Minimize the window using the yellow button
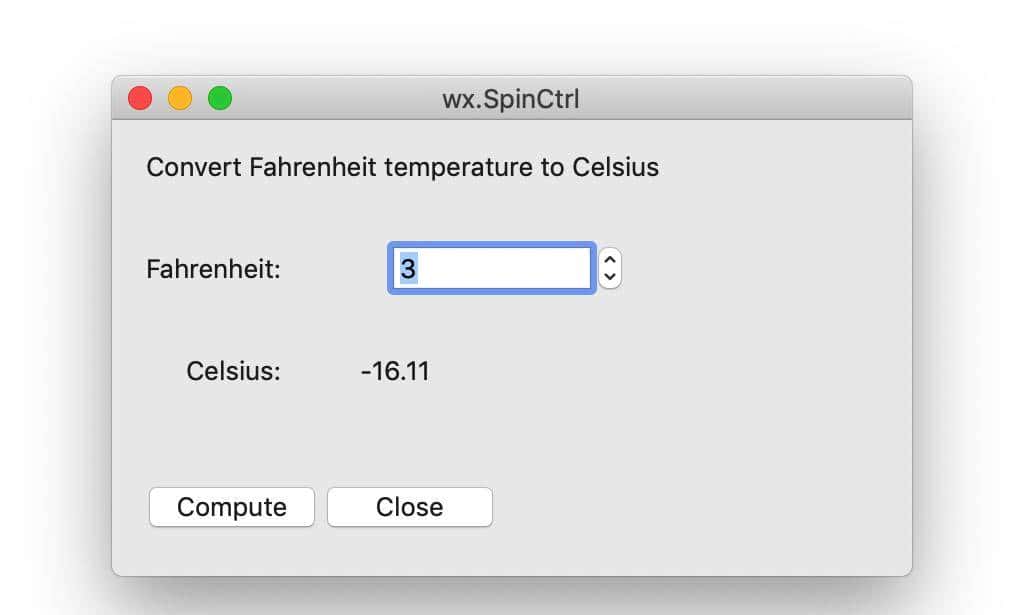This screenshot has width=1024, height=615. tap(180, 98)
